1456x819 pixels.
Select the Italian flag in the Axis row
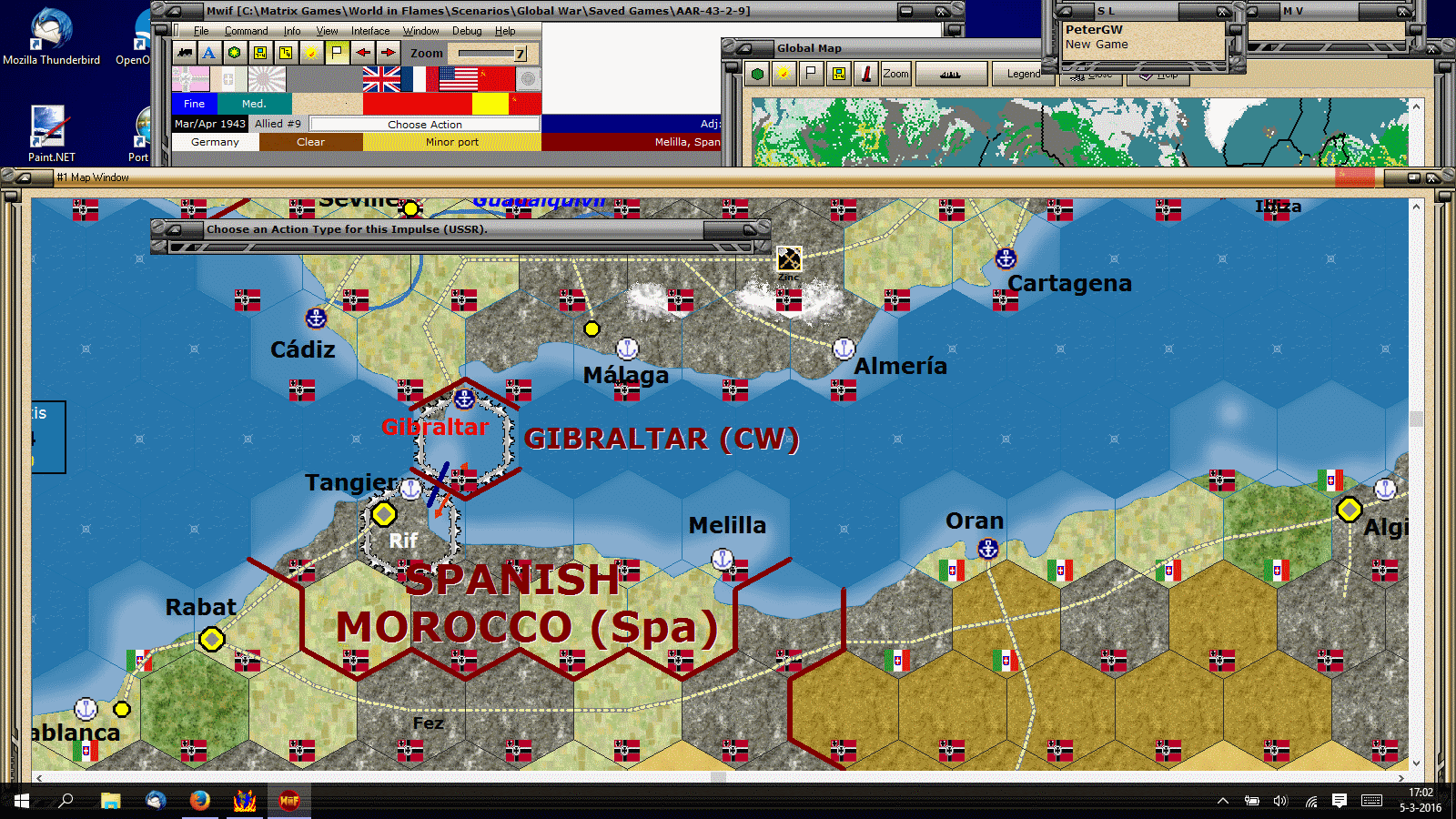pyautogui.click(x=228, y=79)
